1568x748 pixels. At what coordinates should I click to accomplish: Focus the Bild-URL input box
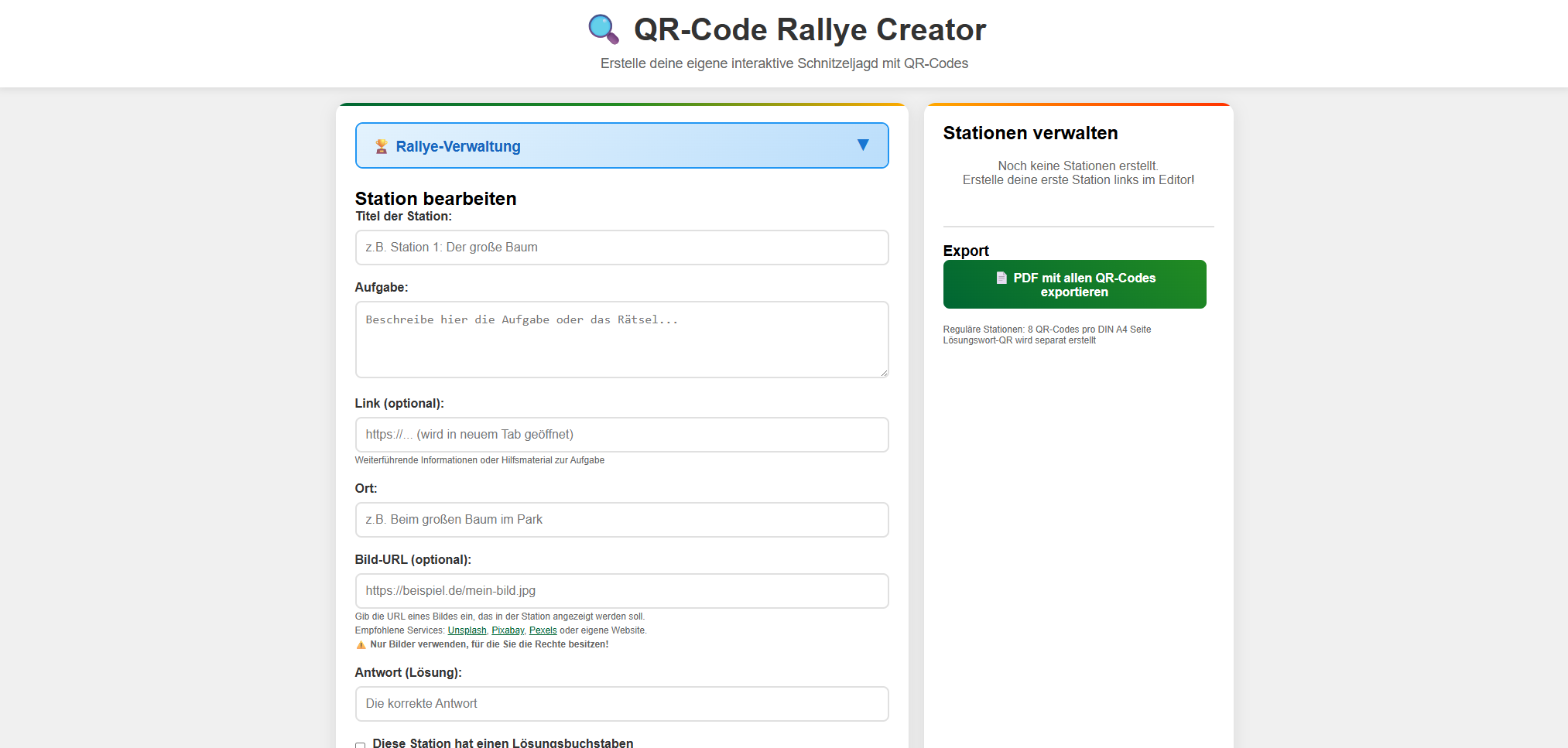[621, 590]
